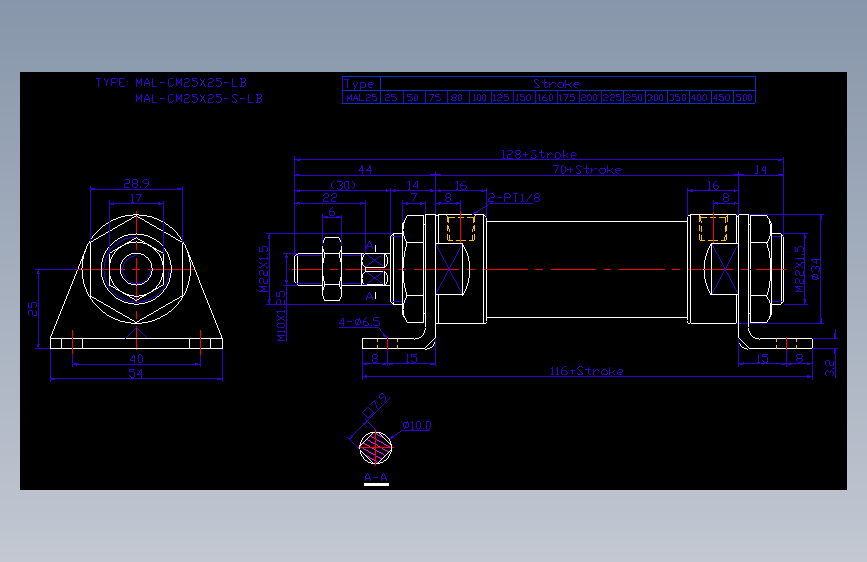Select the 'A-A' section view label

376,477
